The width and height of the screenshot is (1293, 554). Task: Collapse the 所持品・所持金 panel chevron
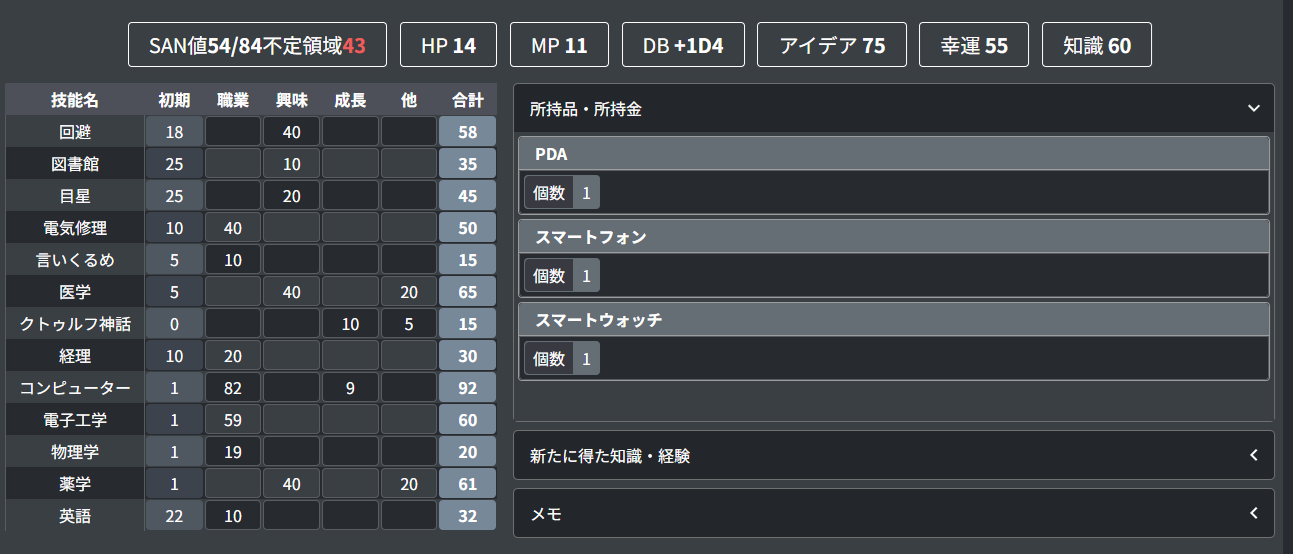tap(1253, 108)
